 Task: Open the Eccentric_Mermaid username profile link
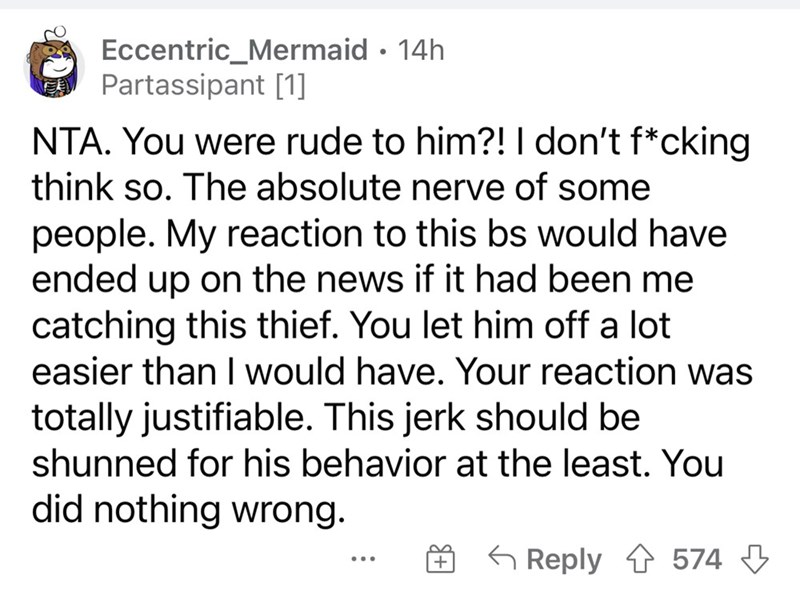[235, 50]
